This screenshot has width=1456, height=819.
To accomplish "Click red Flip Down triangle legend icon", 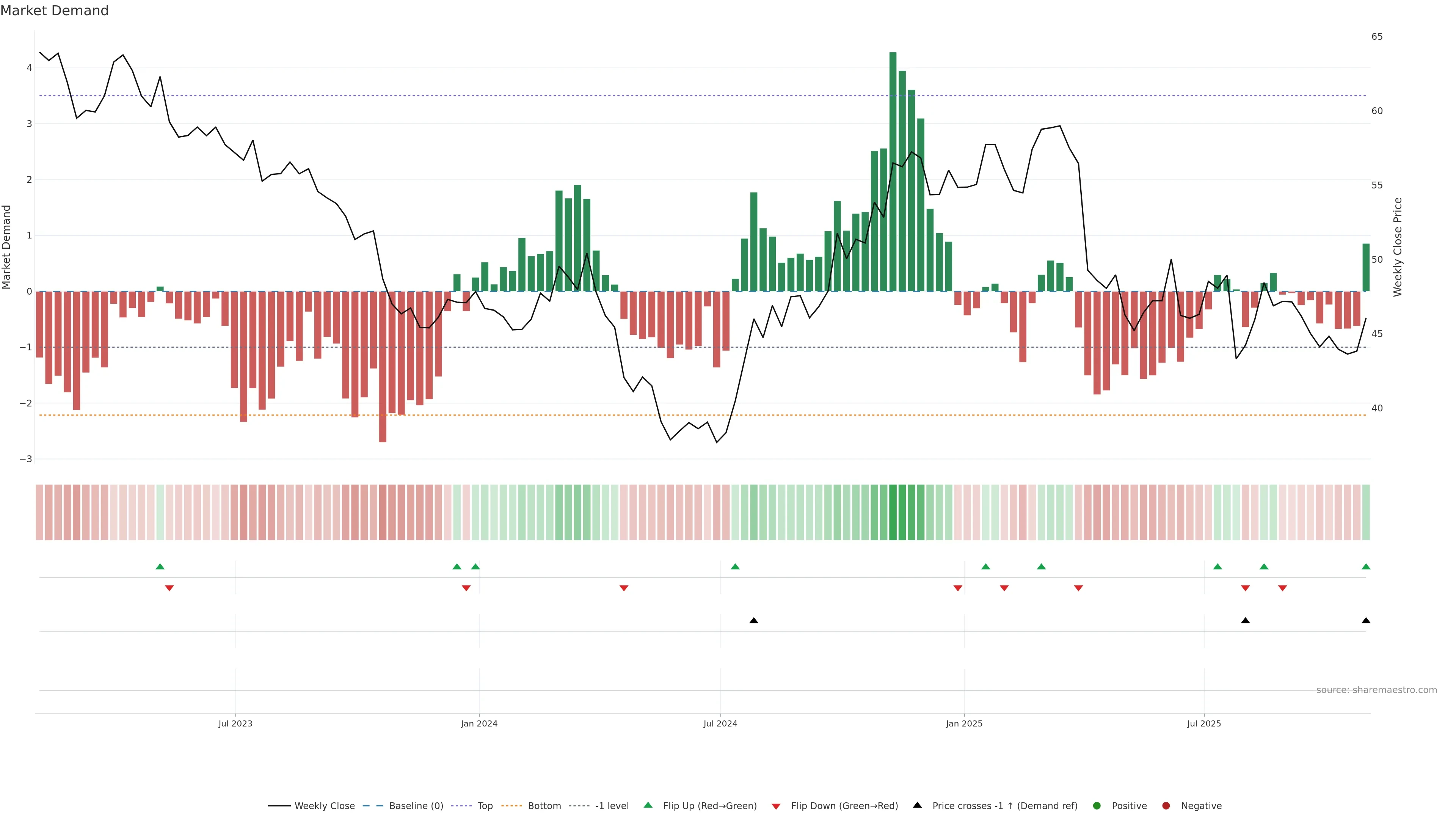I will tap(776, 806).
